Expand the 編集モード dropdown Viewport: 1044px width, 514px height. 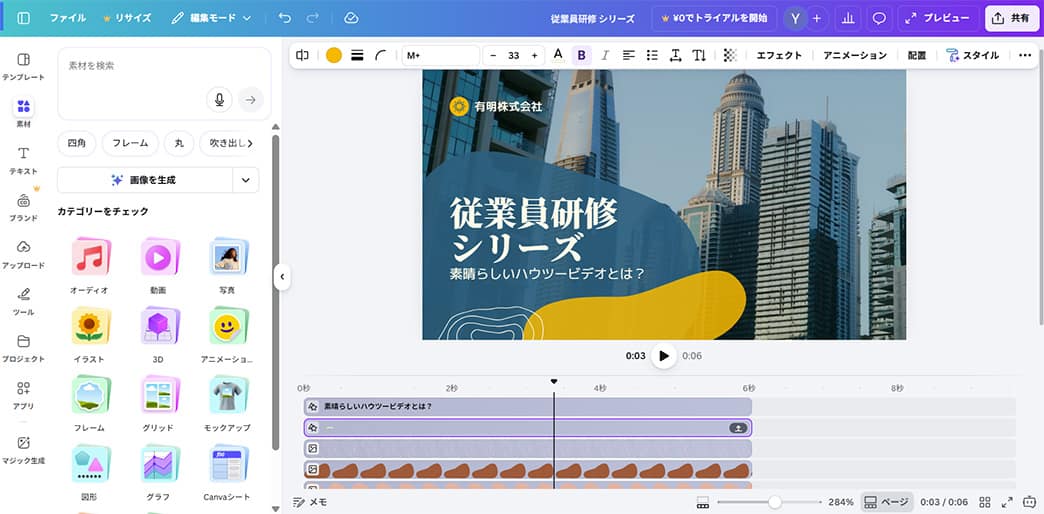(x=211, y=18)
